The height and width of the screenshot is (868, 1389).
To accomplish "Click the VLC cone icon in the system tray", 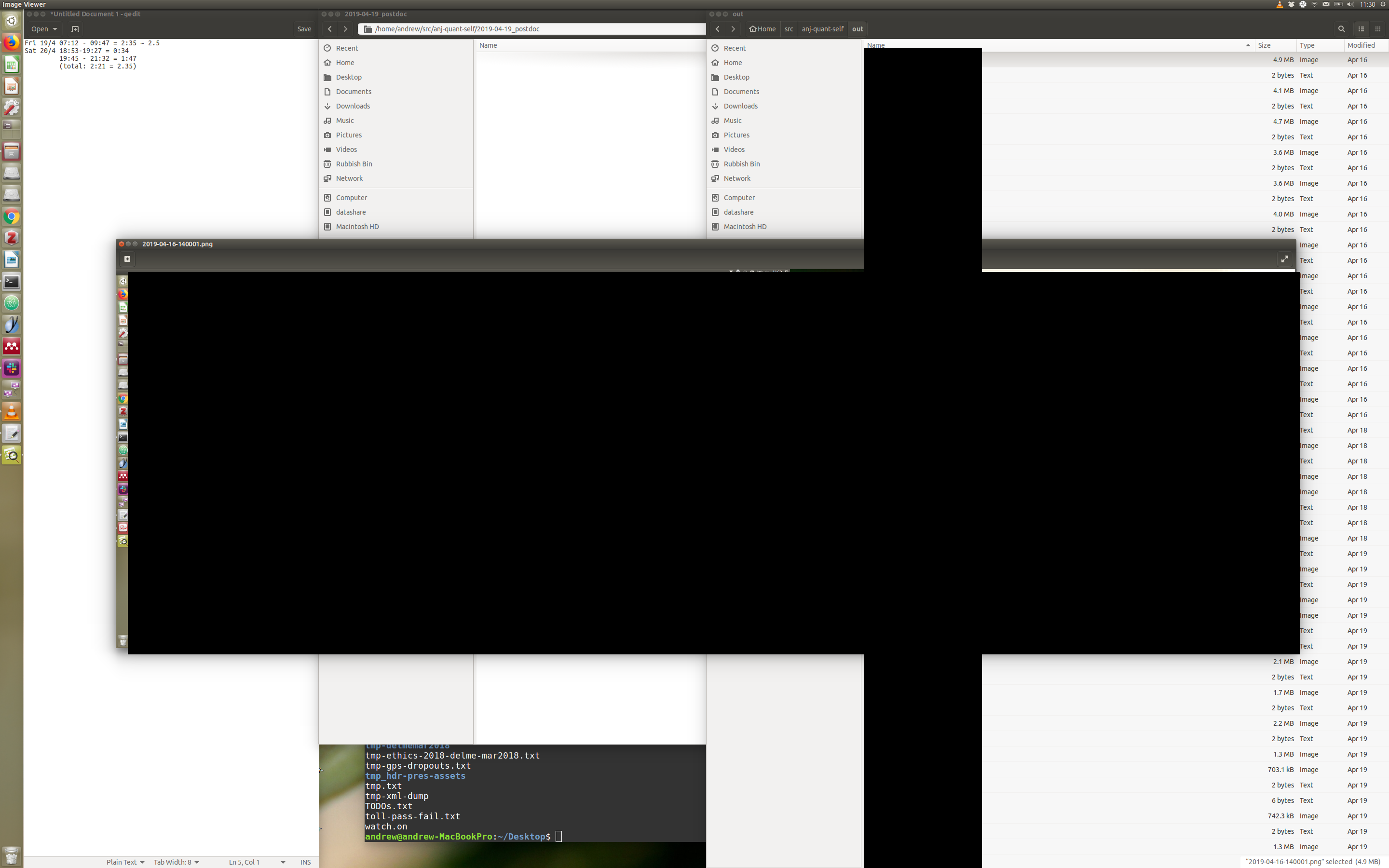I will coord(1280,5).
